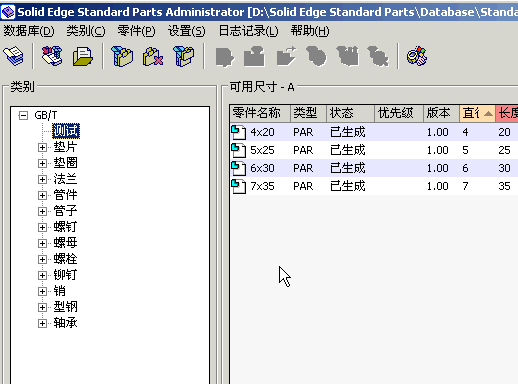518x384 pixels.
Task: Expand the 管件 category node
Action: (x=42, y=195)
